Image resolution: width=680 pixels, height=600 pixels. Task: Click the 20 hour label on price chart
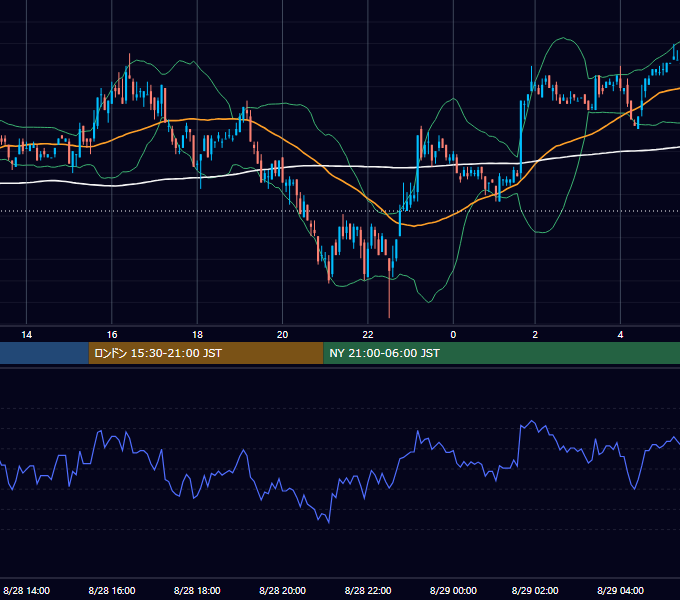(282, 334)
